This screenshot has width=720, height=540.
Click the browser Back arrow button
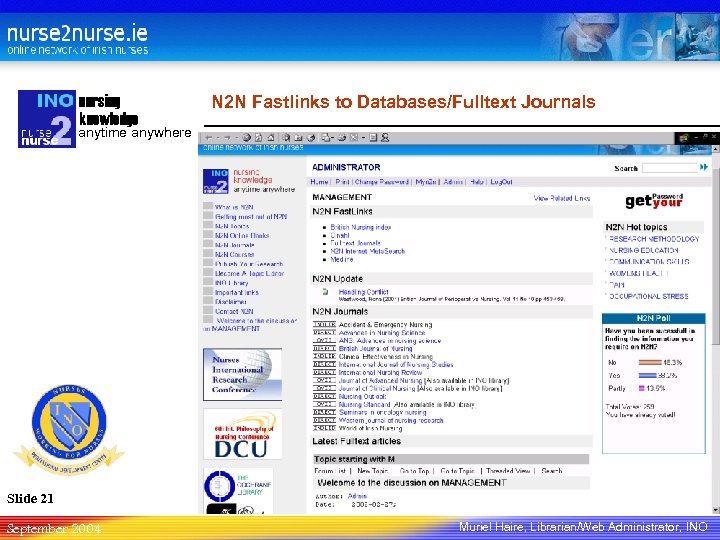(x=209, y=137)
